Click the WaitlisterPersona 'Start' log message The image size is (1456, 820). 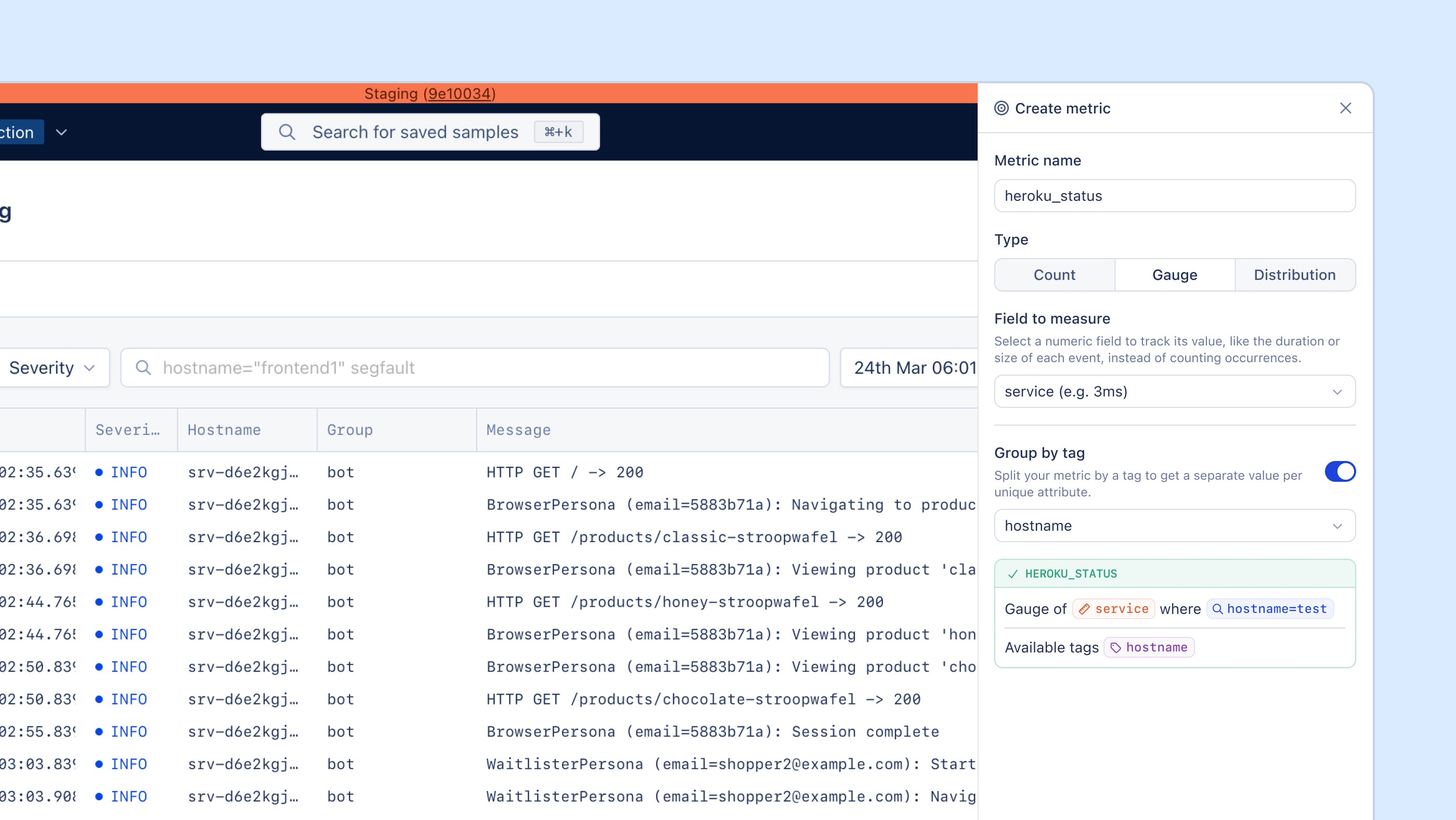[x=732, y=764]
